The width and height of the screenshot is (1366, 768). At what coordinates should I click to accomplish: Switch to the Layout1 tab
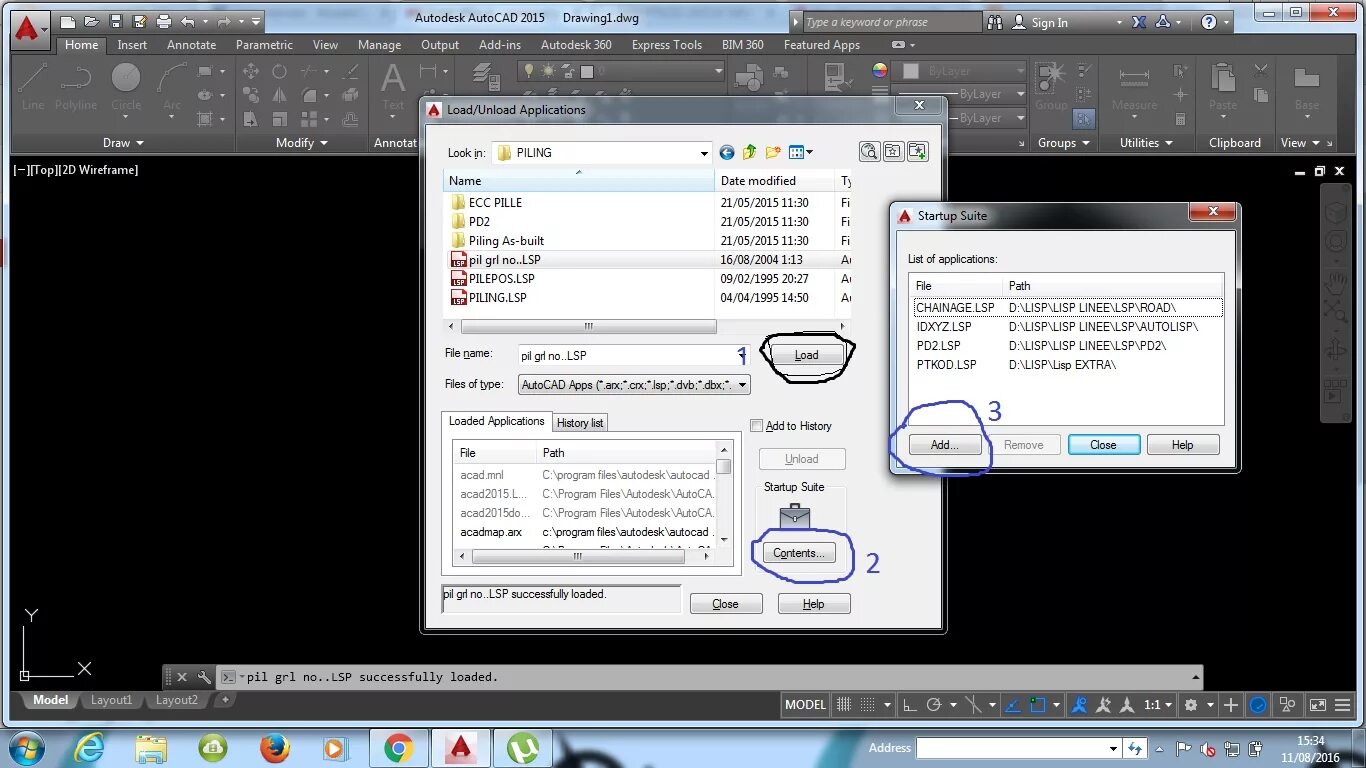pyautogui.click(x=112, y=700)
